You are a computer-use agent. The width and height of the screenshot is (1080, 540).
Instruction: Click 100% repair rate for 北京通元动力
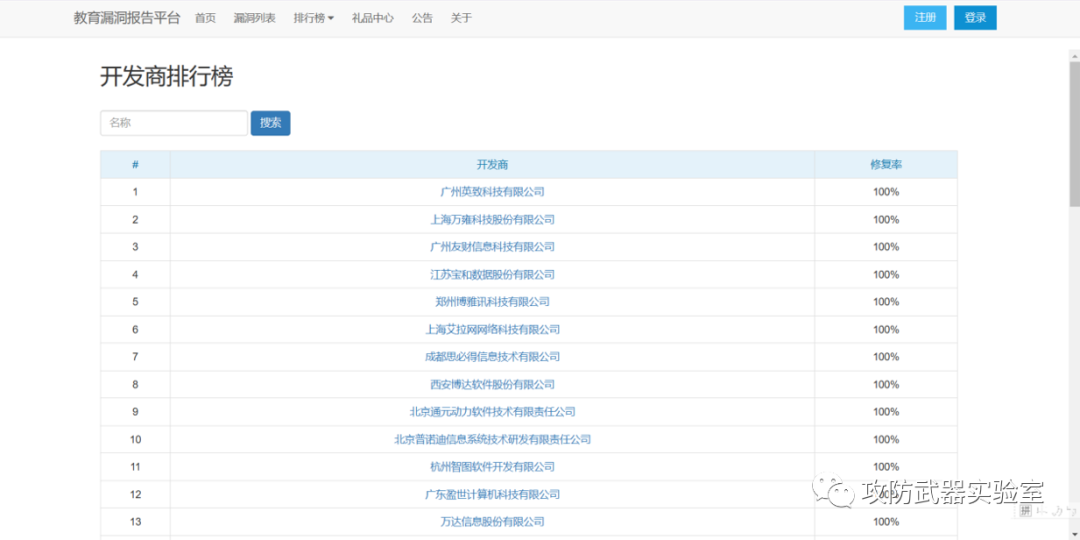pos(886,412)
